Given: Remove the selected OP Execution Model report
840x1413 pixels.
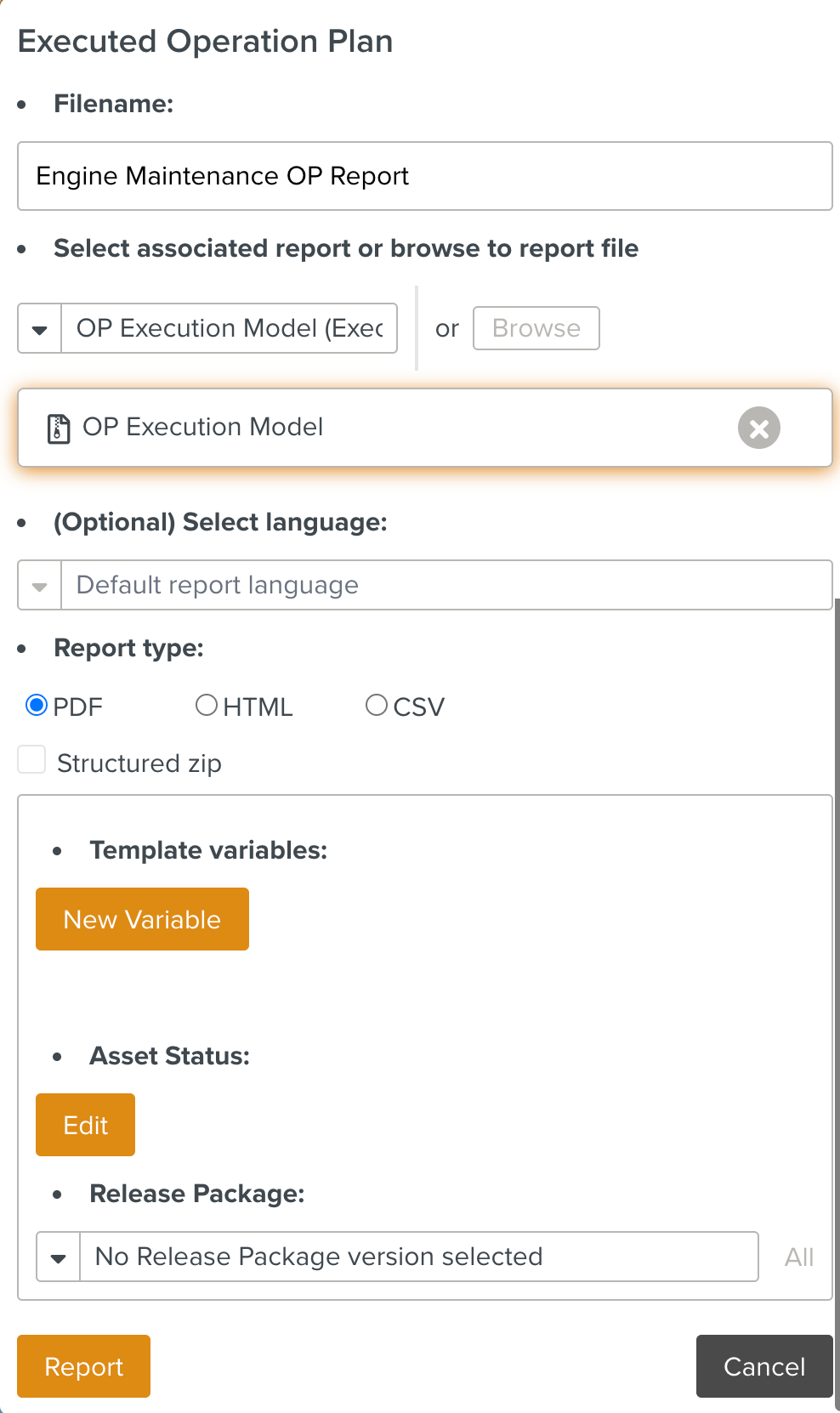Looking at the screenshot, I should [758, 428].
